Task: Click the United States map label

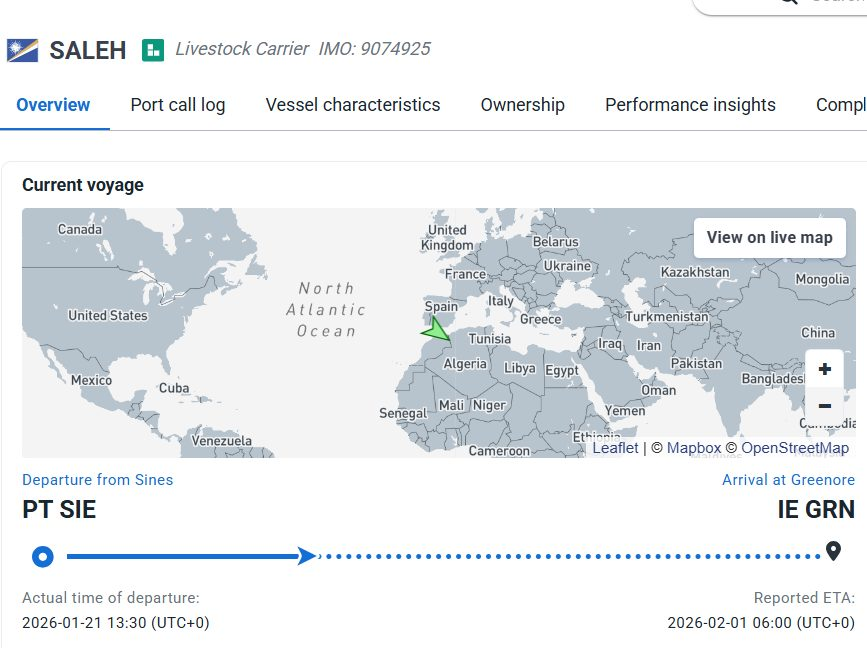Action: (x=108, y=315)
